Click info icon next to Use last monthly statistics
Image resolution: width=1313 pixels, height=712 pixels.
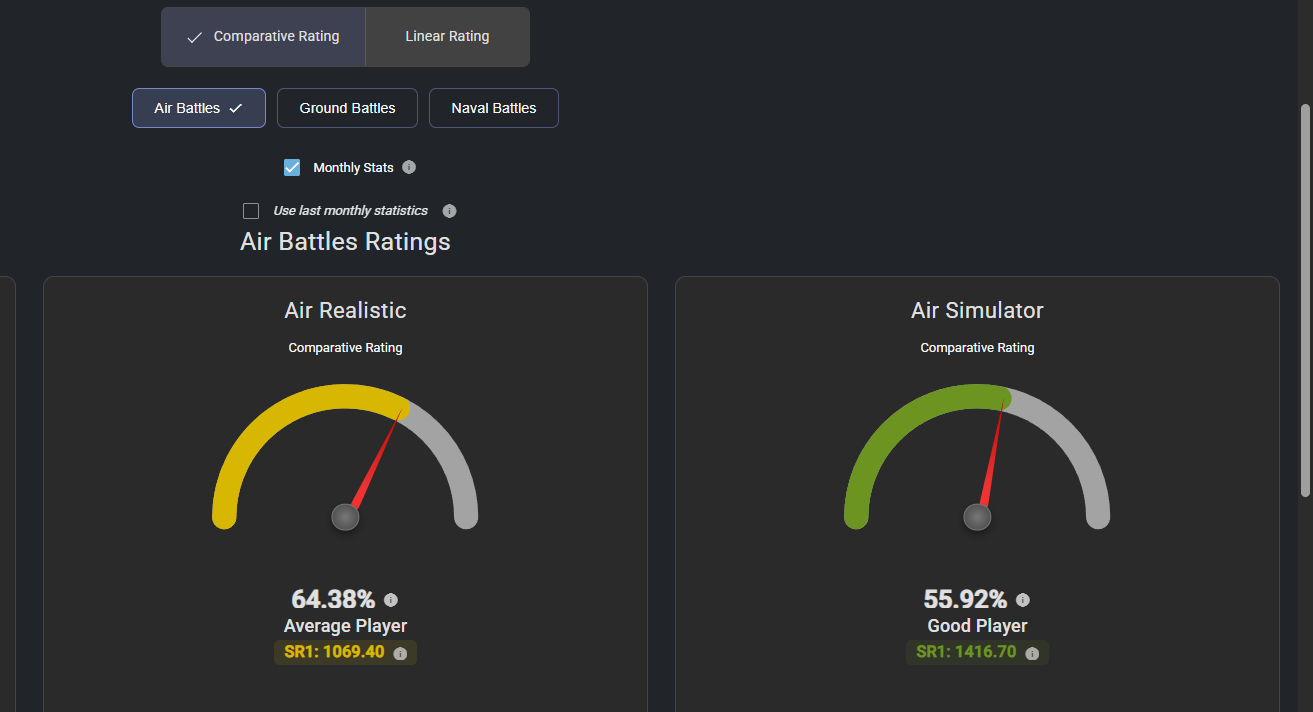[x=449, y=211]
